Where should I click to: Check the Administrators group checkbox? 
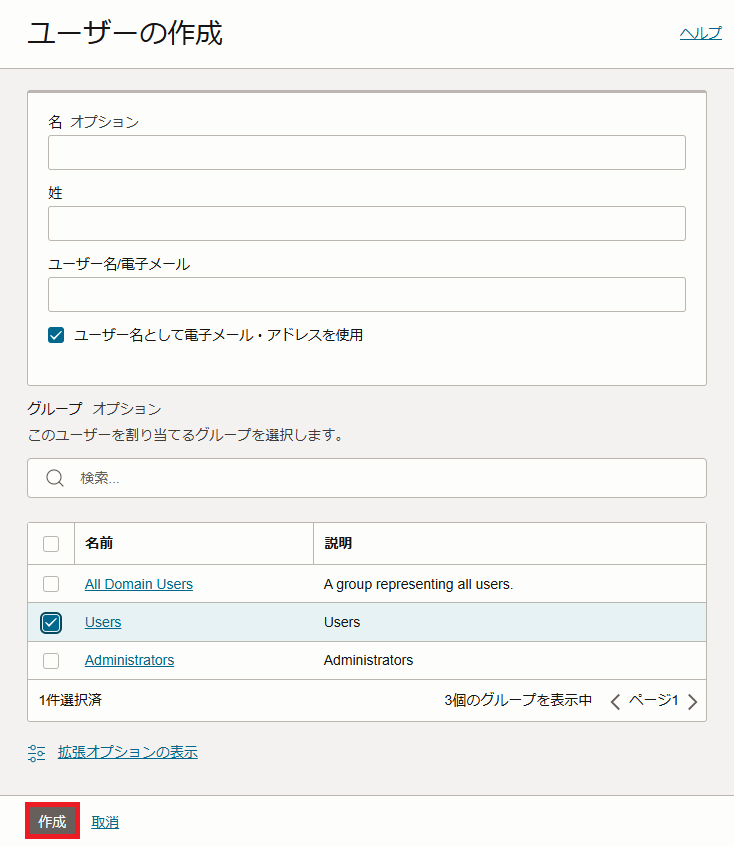(x=51, y=660)
